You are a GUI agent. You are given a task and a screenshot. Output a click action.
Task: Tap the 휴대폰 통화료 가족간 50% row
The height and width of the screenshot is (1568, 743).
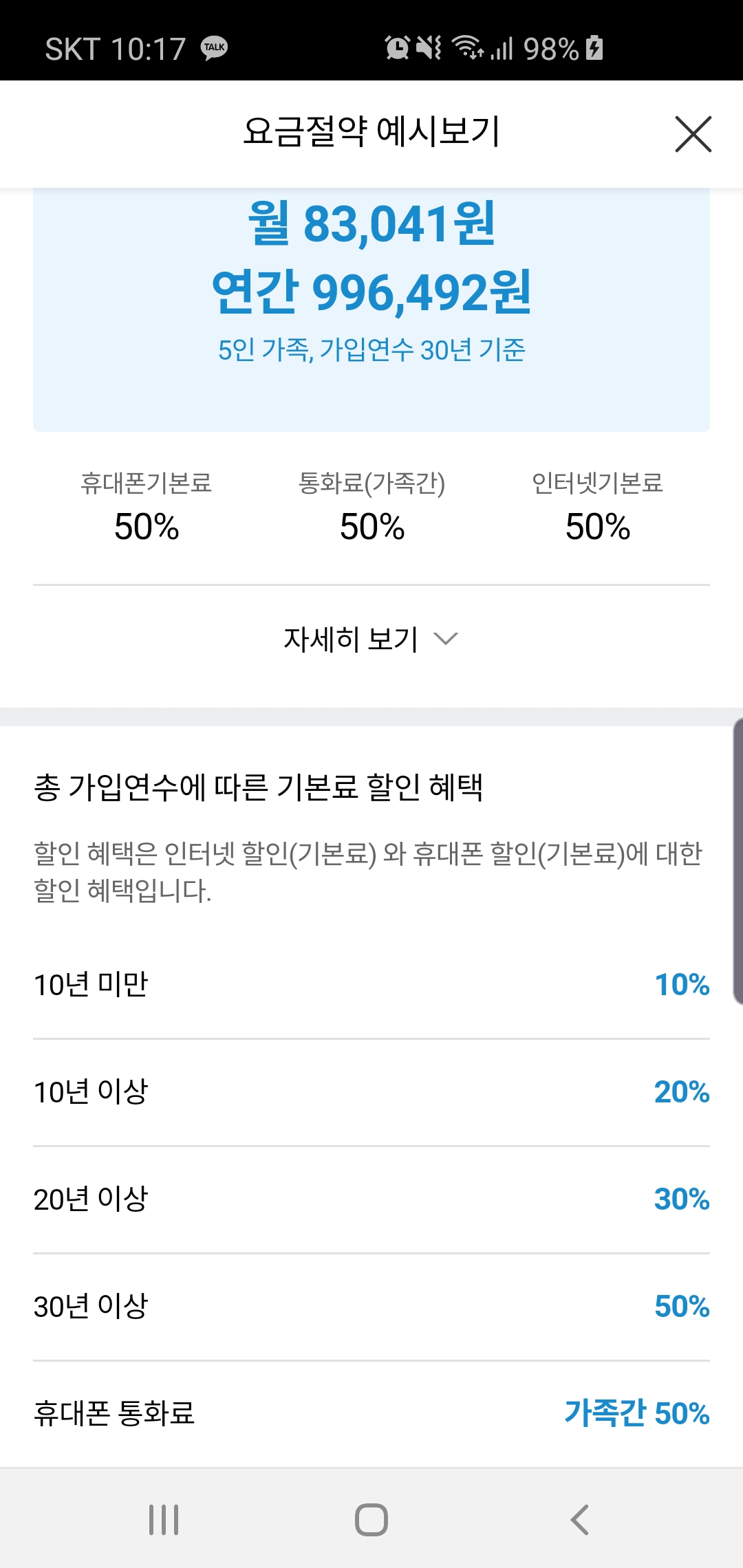click(371, 1414)
